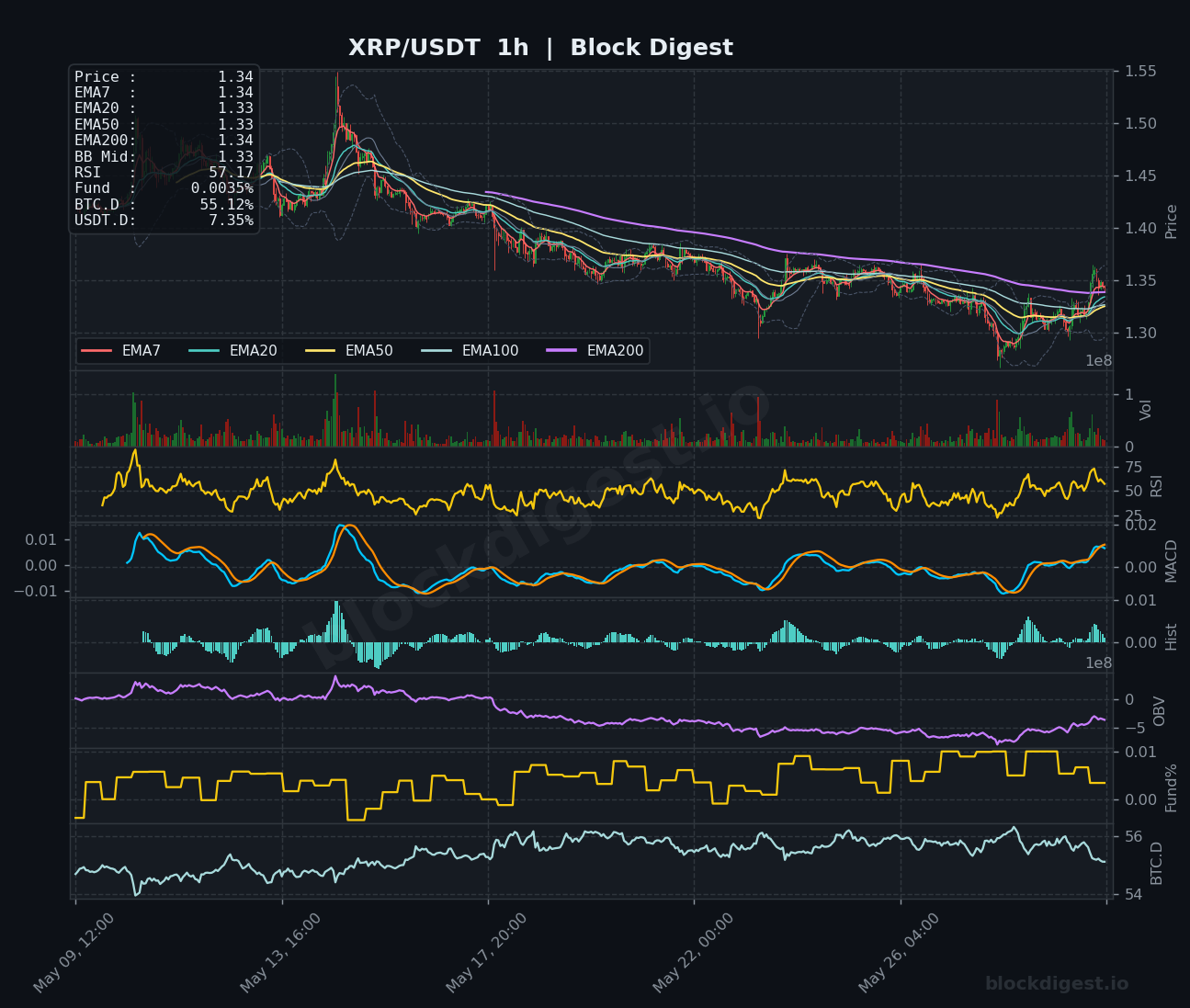Image resolution: width=1190 pixels, height=1008 pixels.
Task: Click the Price axis label
Action: click(x=1171, y=221)
